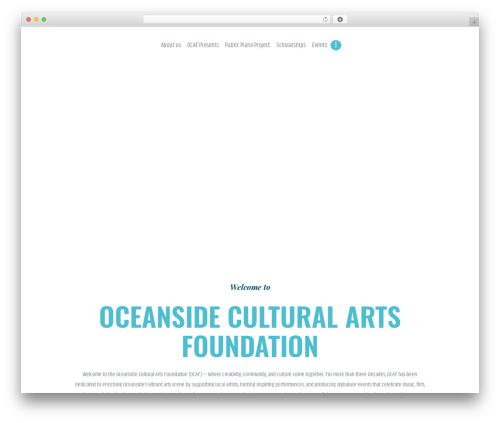Open the OCAF Presents menu item
Image resolution: width=500 pixels, height=423 pixels.
pos(203,45)
